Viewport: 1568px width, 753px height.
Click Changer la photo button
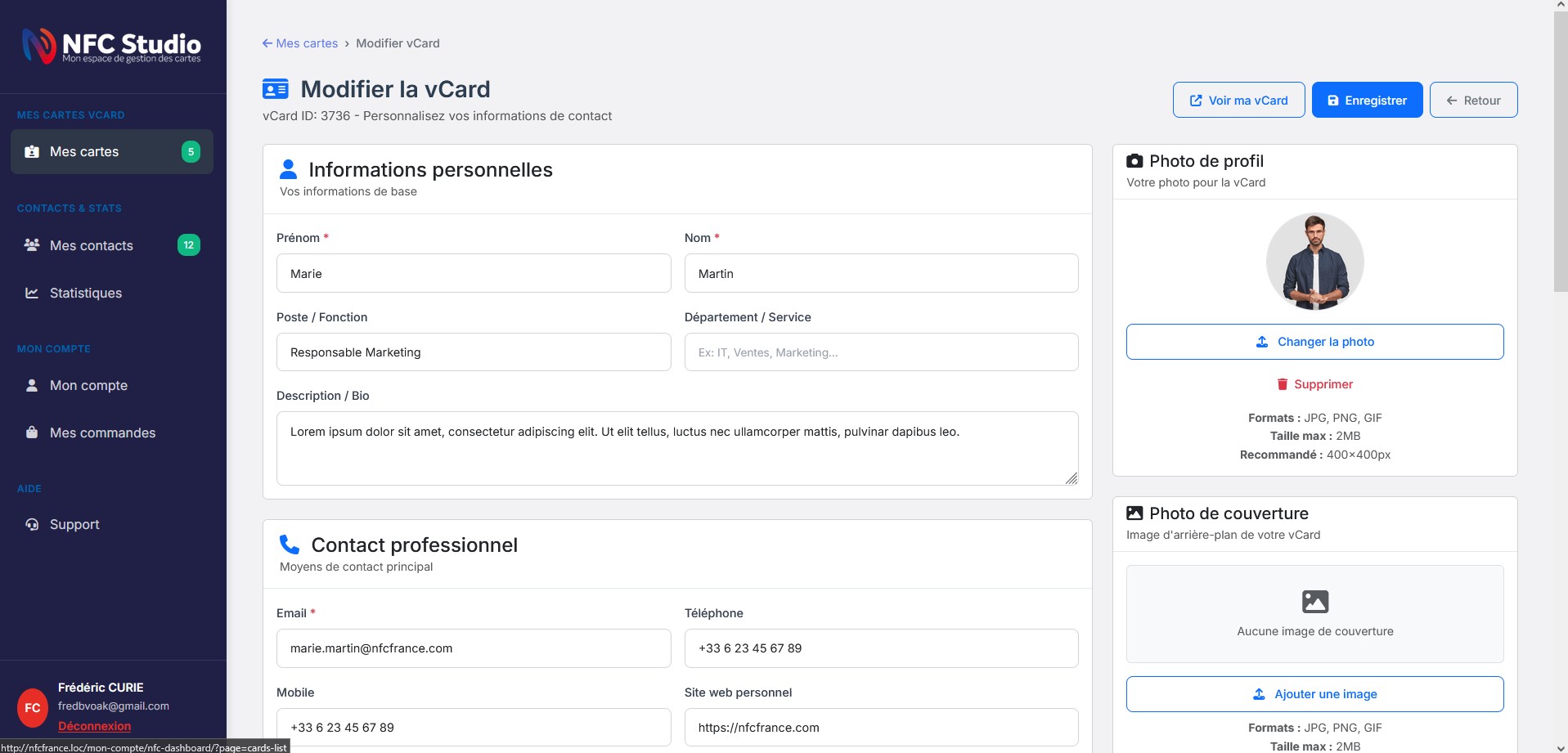point(1314,342)
